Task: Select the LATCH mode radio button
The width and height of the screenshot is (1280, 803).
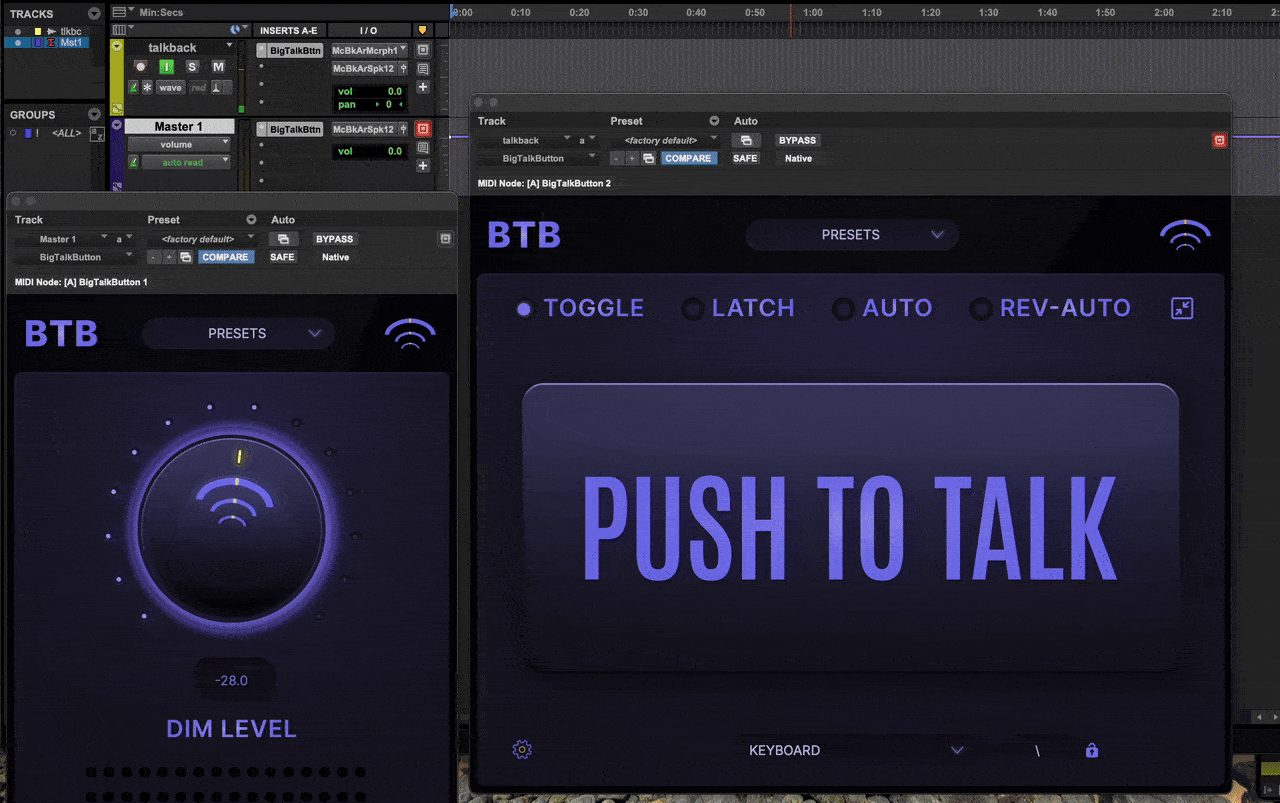Action: pyautogui.click(x=692, y=308)
